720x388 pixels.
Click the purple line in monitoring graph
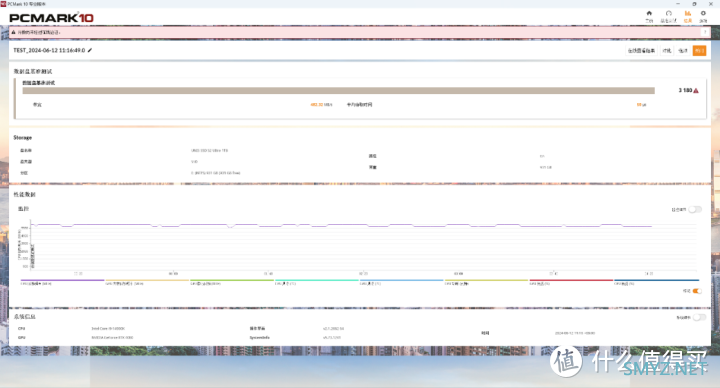(342, 225)
